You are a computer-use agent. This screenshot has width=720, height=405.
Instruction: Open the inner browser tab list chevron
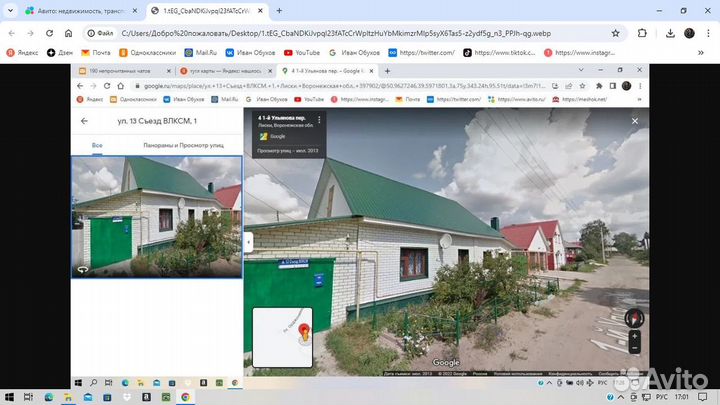581,70
